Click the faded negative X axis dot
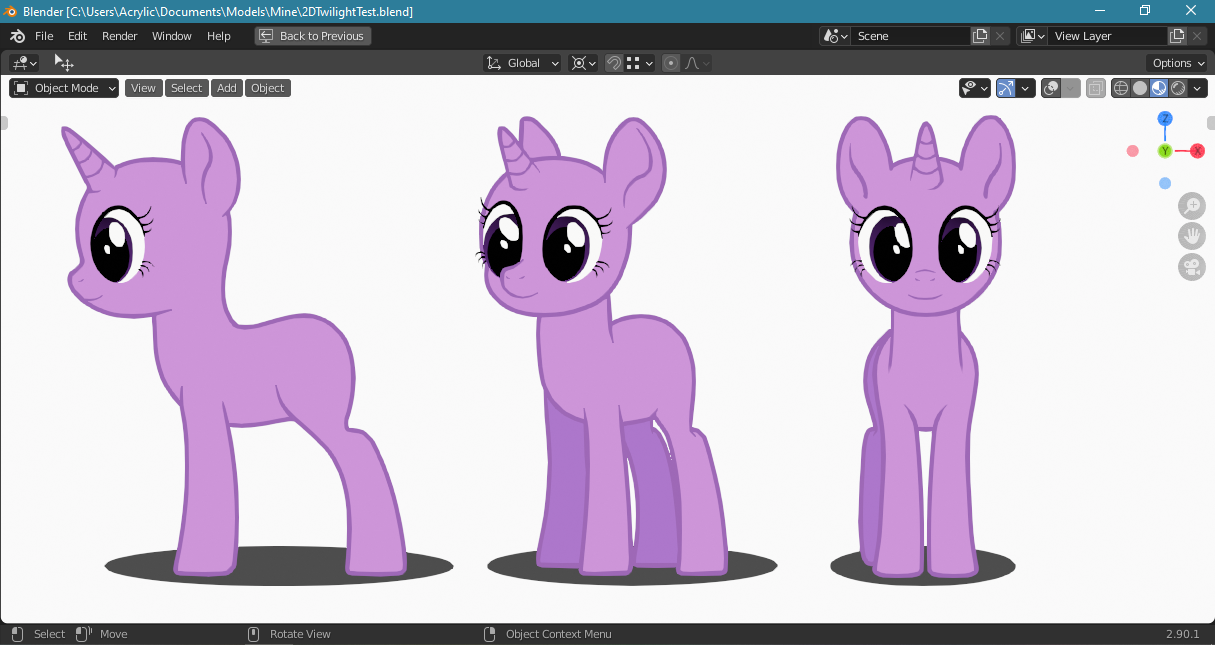 point(1133,151)
